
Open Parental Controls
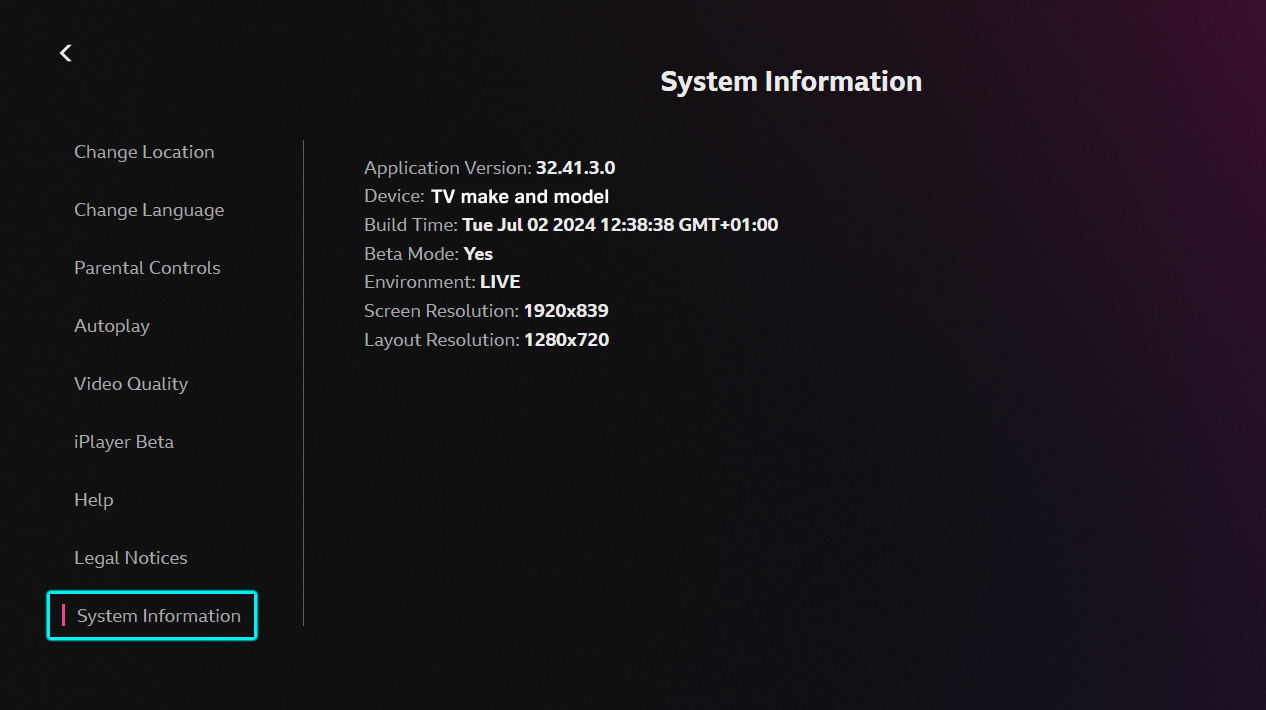[x=147, y=267]
